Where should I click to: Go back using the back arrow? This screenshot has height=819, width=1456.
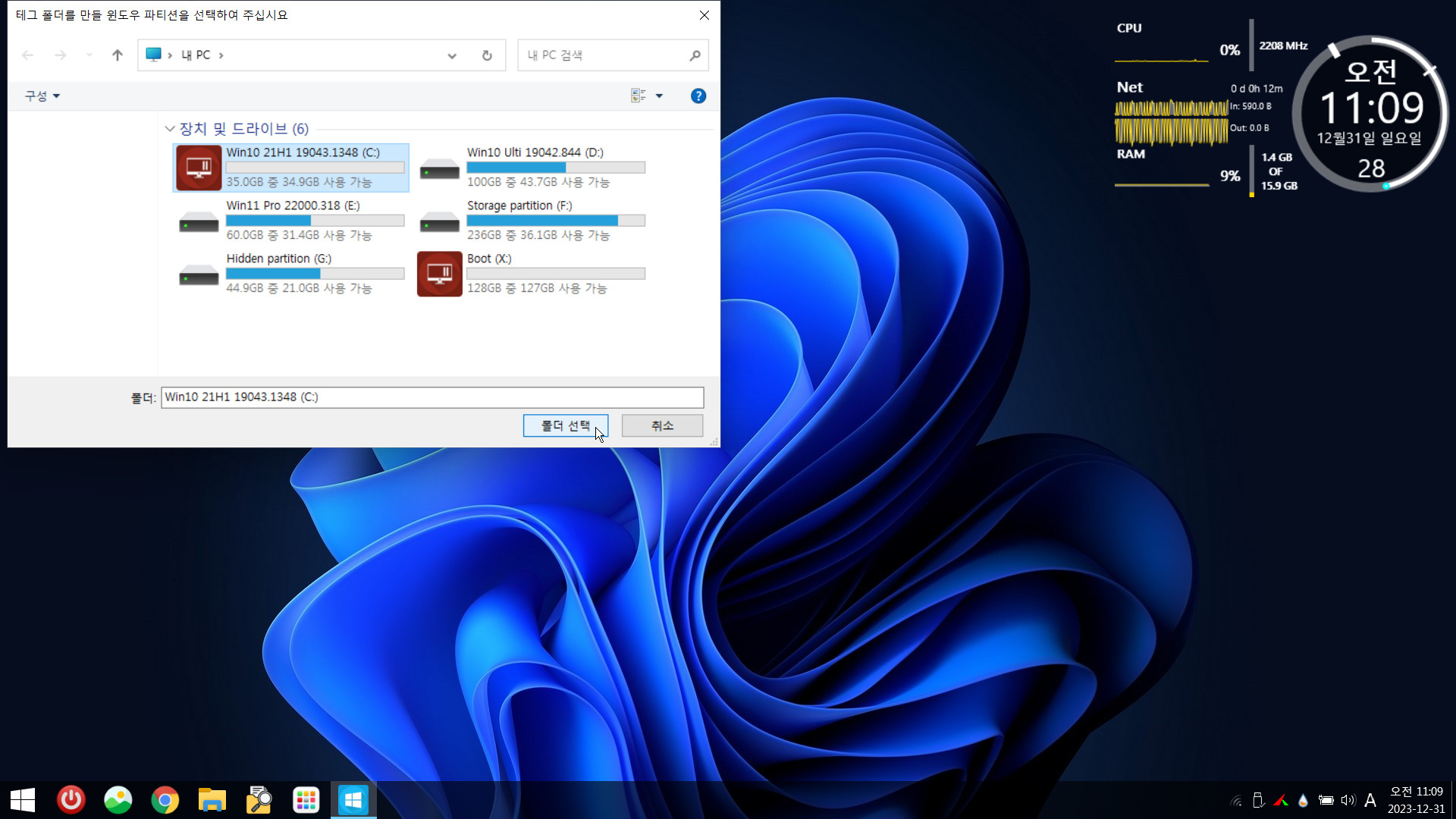point(28,55)
